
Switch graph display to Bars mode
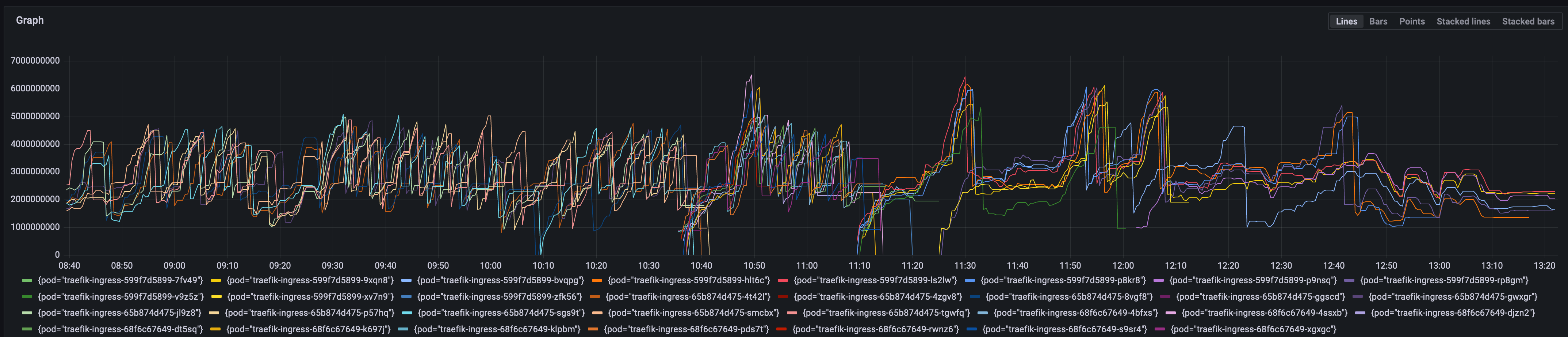[1378, 21]
